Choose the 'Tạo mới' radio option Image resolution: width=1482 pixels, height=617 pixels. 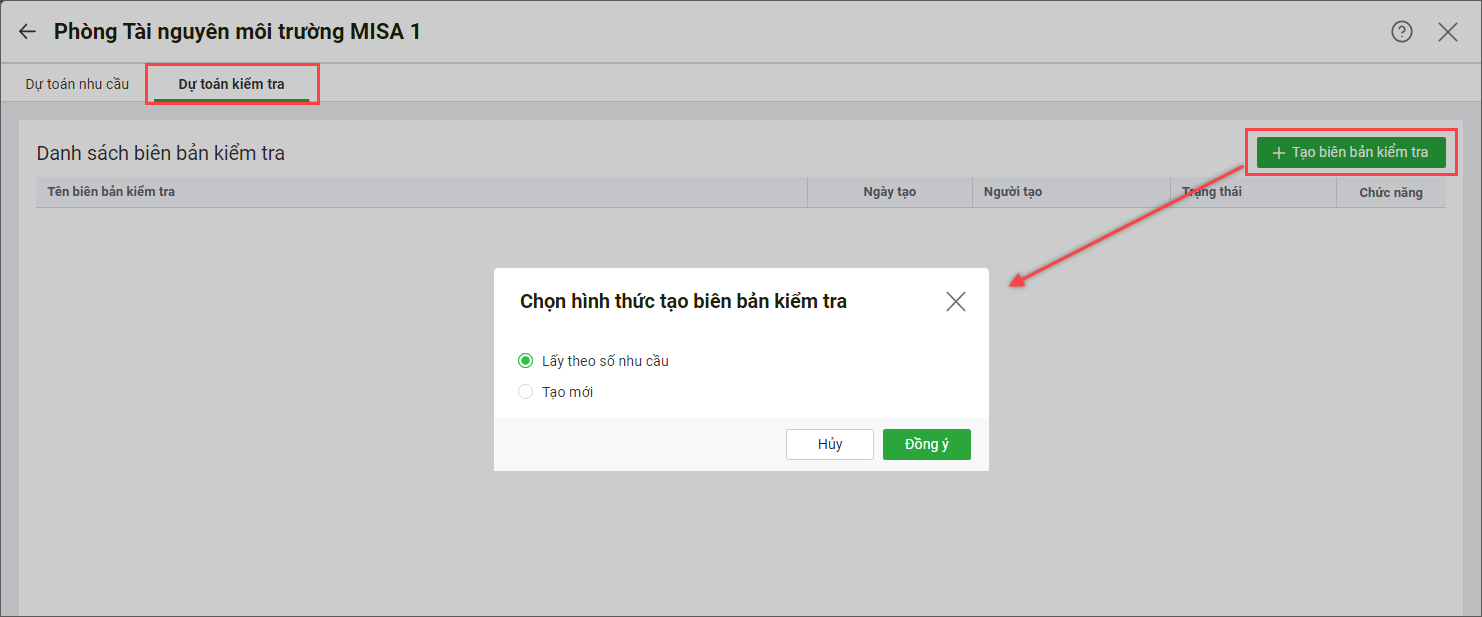click(x=526, y=392)
